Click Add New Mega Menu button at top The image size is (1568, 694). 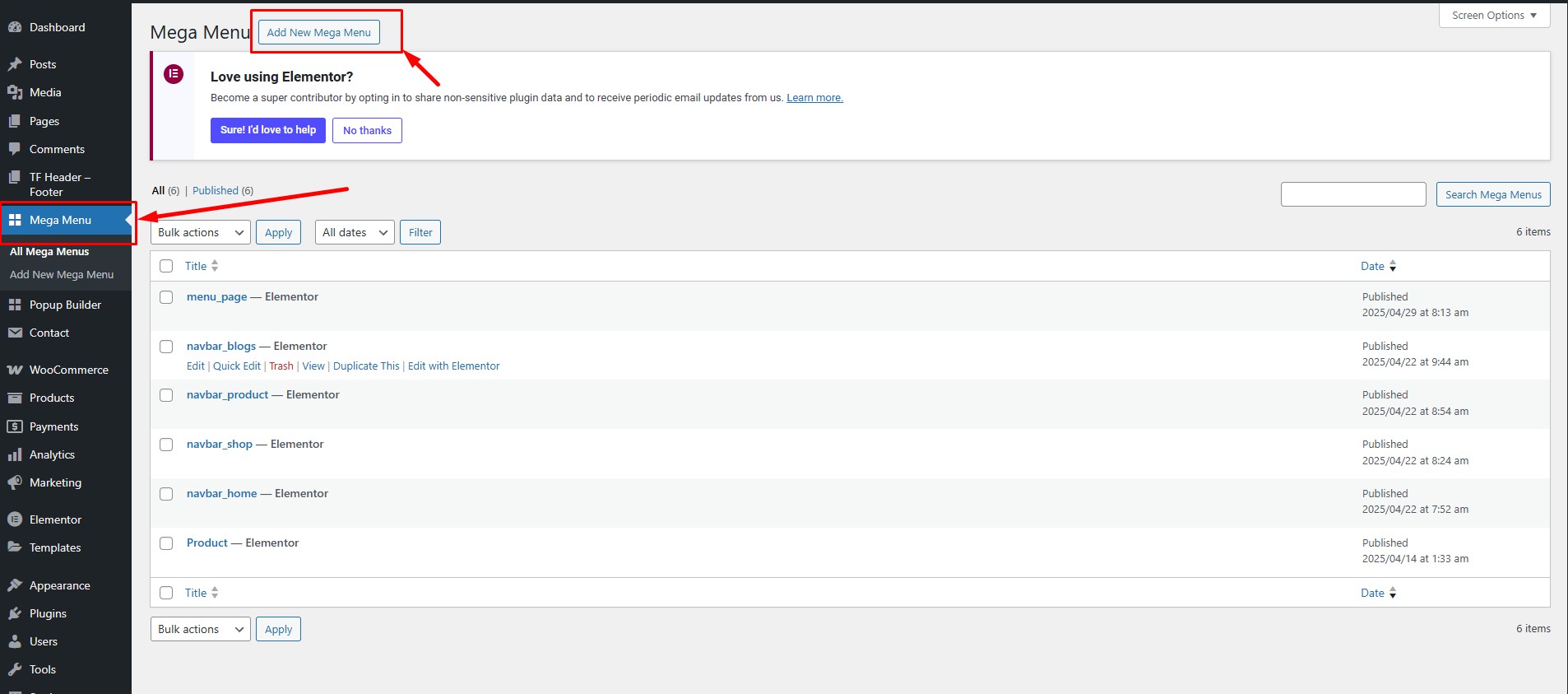tap(319, 32)
